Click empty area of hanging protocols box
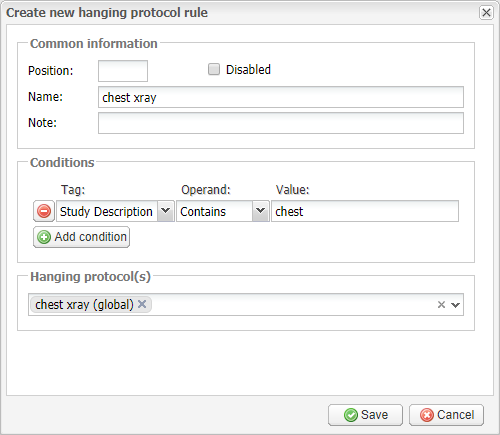 pos(293,305)
